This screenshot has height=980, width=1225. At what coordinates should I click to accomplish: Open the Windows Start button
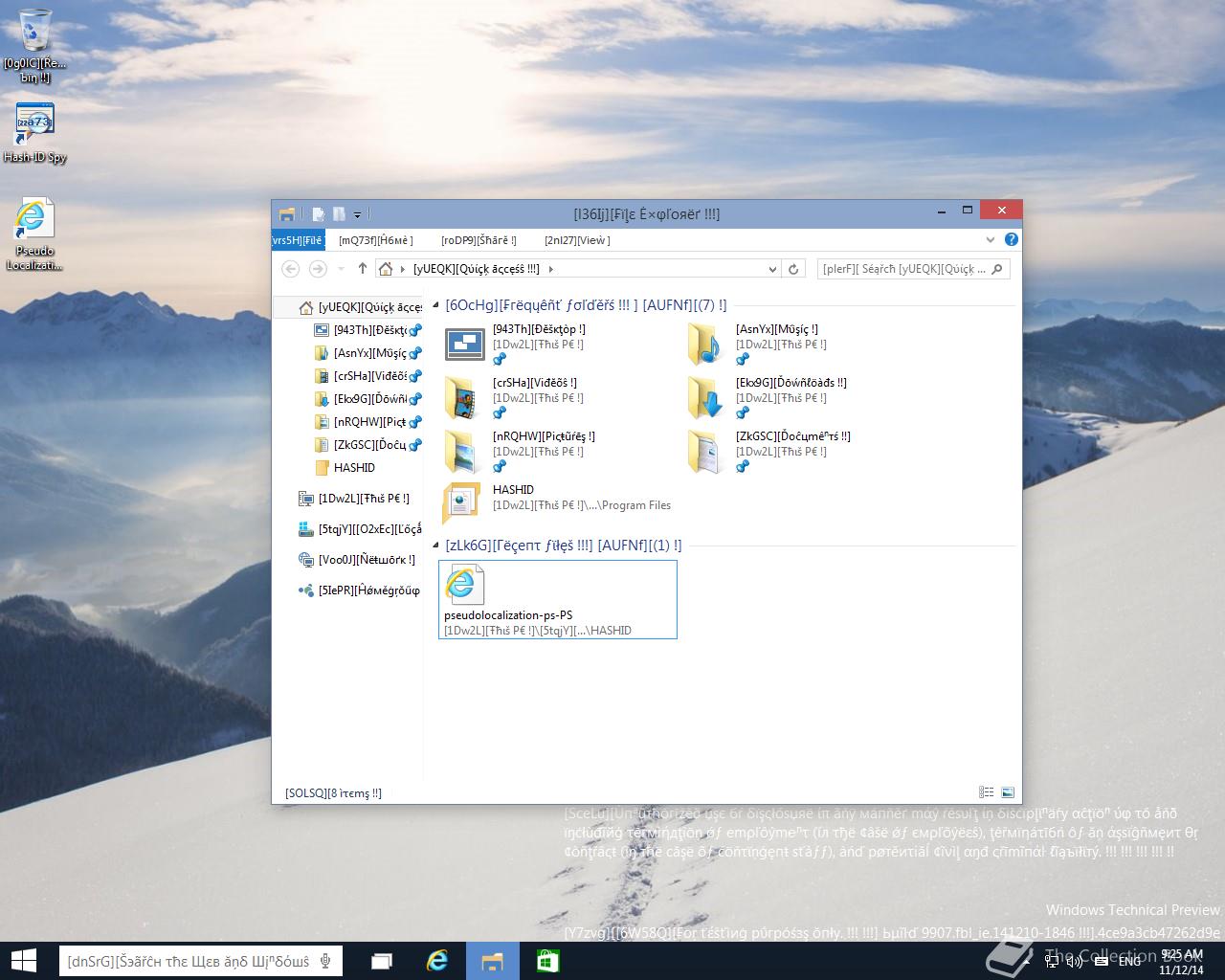click(x=23, y=961)
